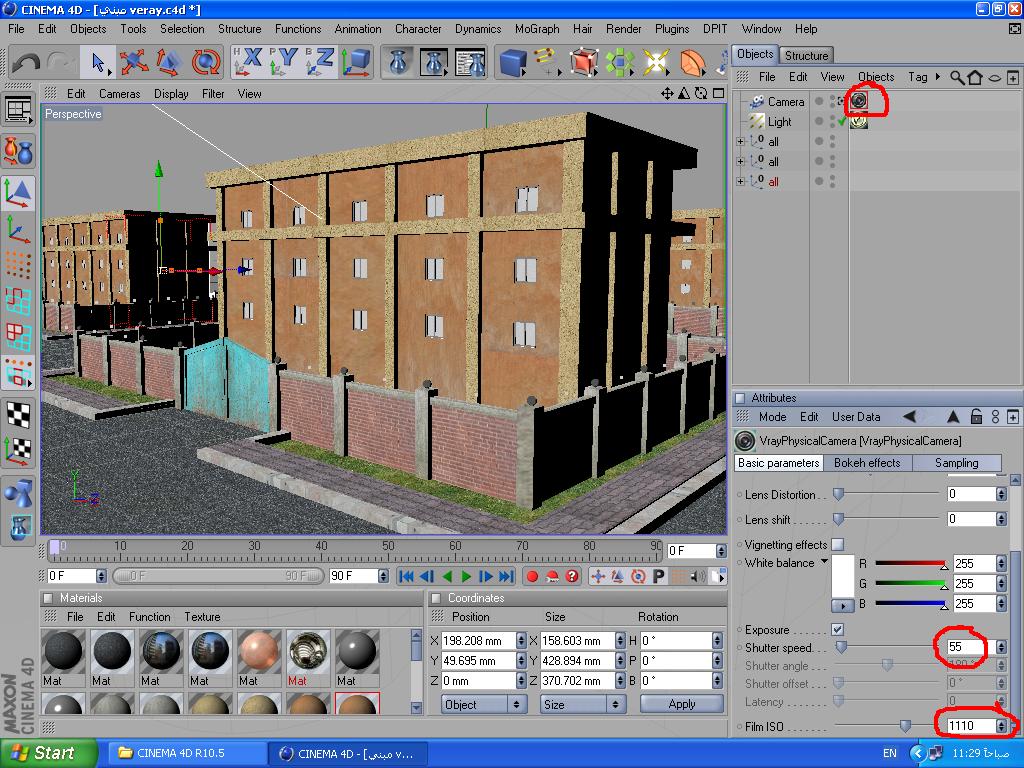
Task: Go to start of animation
Action: 406,576
